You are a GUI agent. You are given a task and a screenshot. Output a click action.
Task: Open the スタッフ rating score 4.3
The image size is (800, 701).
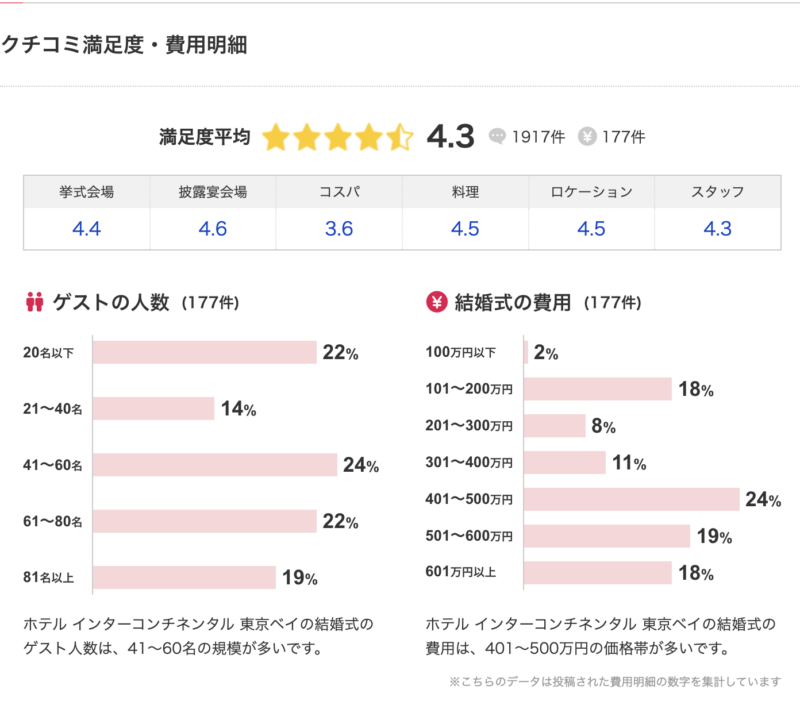tap(718, 229)
